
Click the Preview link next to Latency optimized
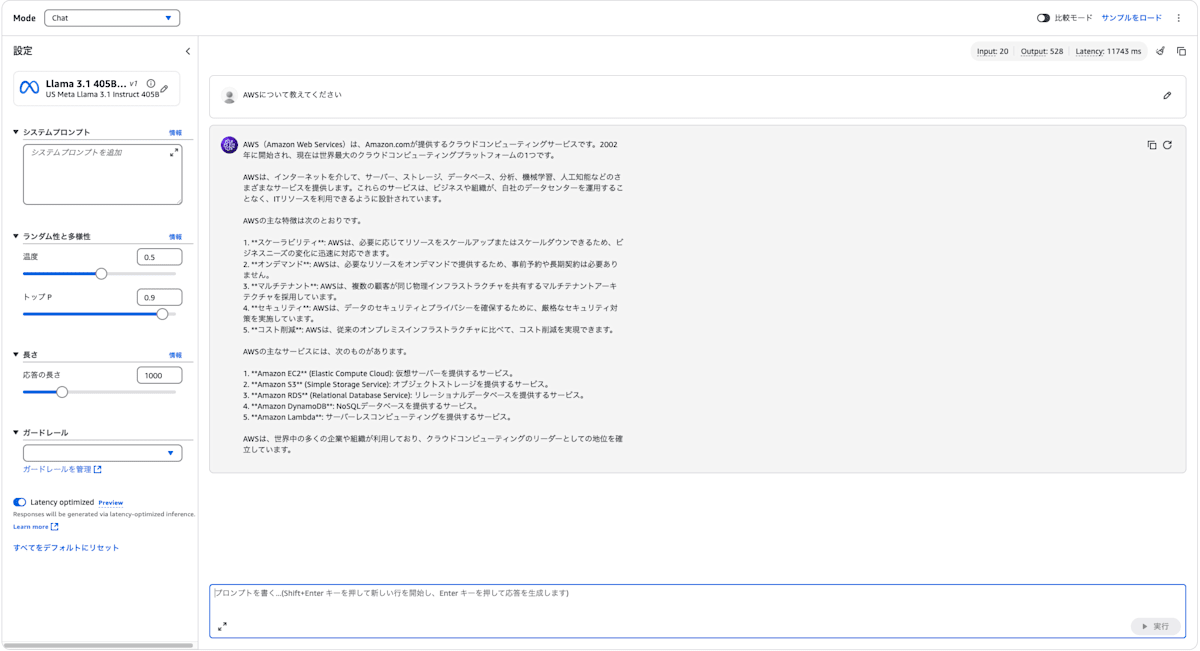tap(111, 503)
